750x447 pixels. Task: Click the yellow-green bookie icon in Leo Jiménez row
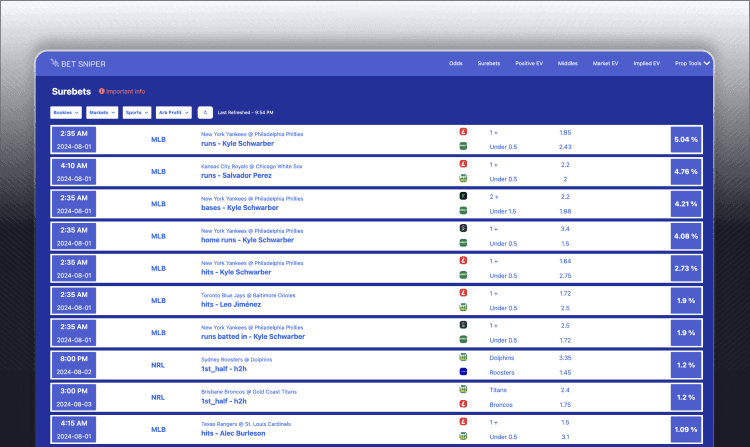tap(463, 307)
